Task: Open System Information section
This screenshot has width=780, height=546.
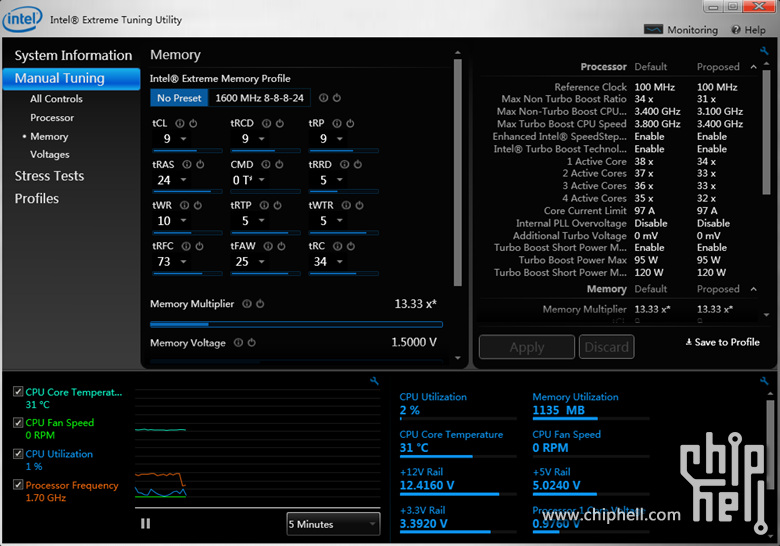Action: 73,55
